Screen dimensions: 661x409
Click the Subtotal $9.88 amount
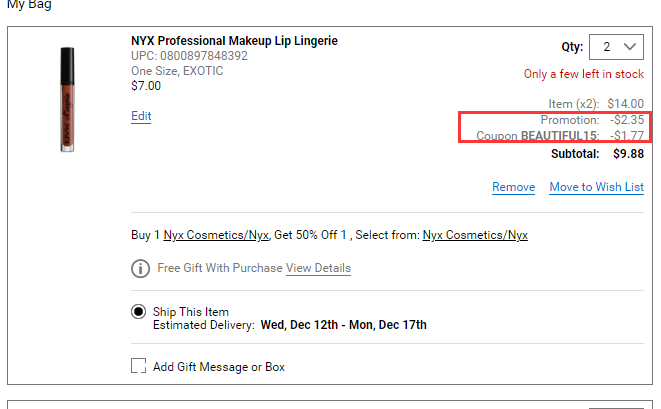click(629, 154)
